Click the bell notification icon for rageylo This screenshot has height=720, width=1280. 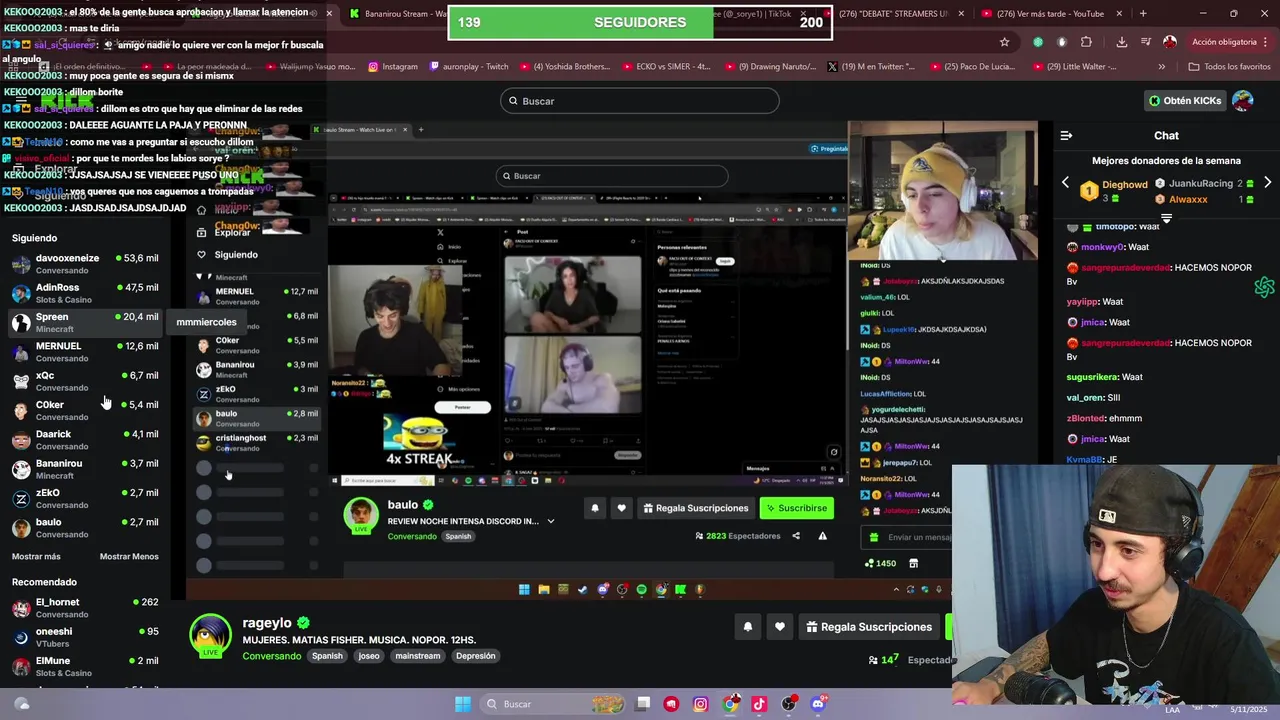747,627
